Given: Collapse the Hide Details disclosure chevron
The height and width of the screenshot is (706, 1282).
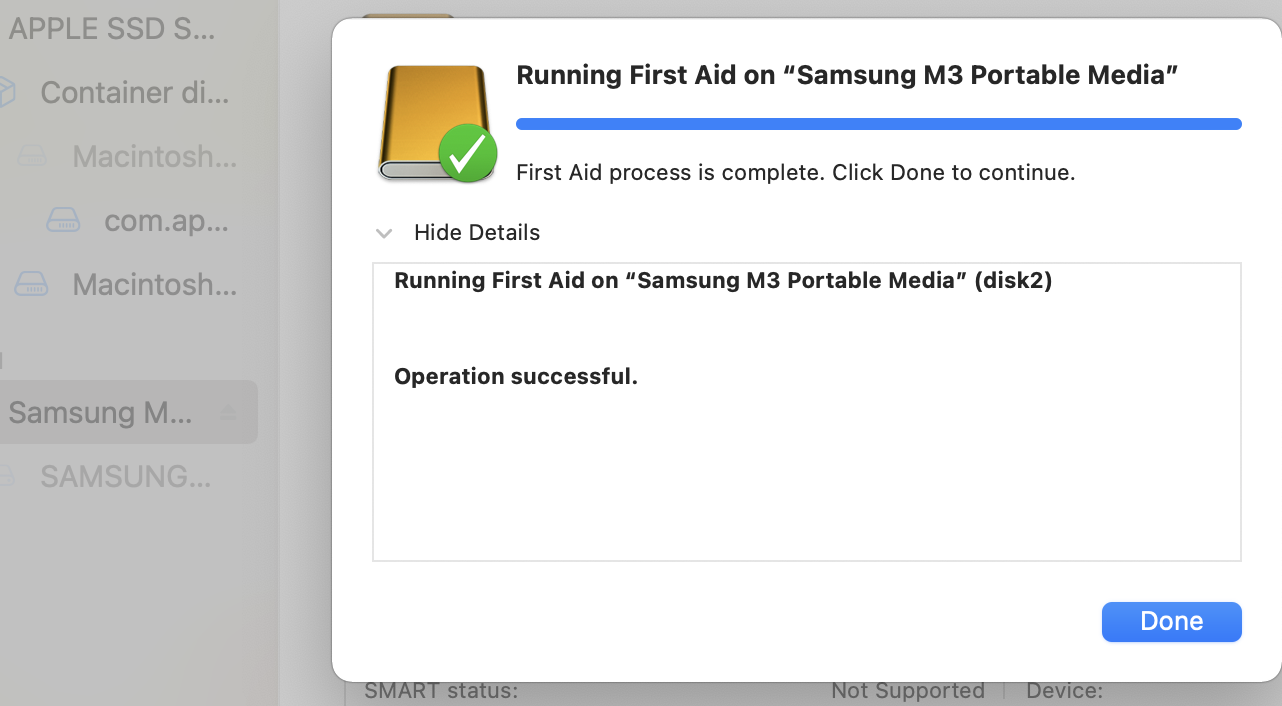Looking at the screenshot, I should click(x=383, y=233).
